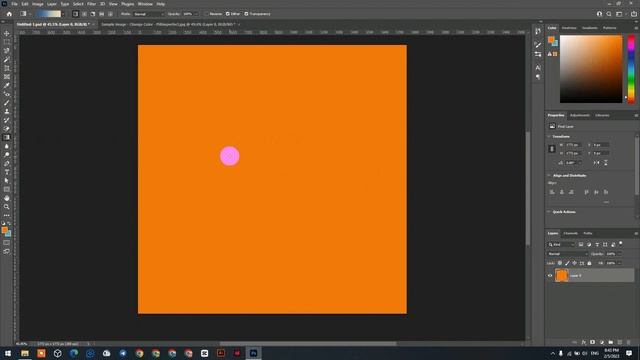Screen dimensions: 640x360
Task: Toggle link width and height chain
Action: [552, 149]
